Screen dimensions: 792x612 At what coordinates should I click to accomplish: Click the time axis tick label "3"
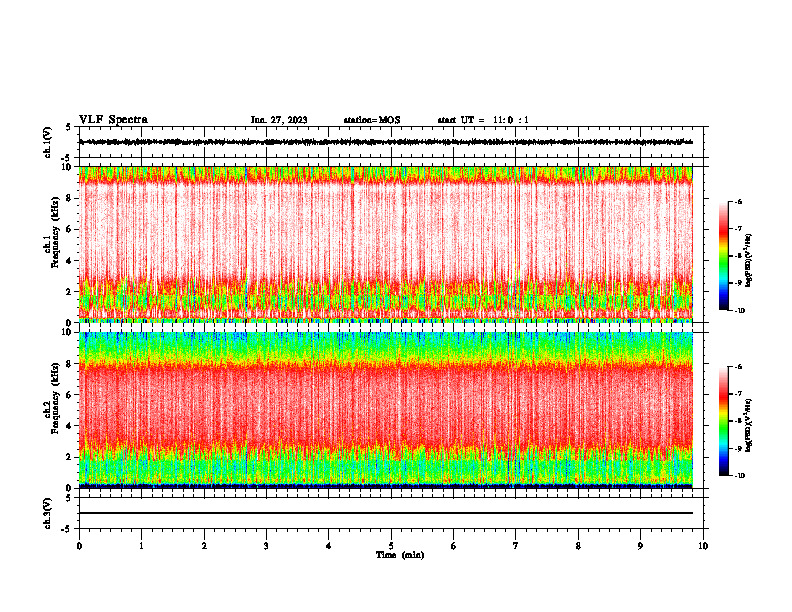[x=266, y=546]
